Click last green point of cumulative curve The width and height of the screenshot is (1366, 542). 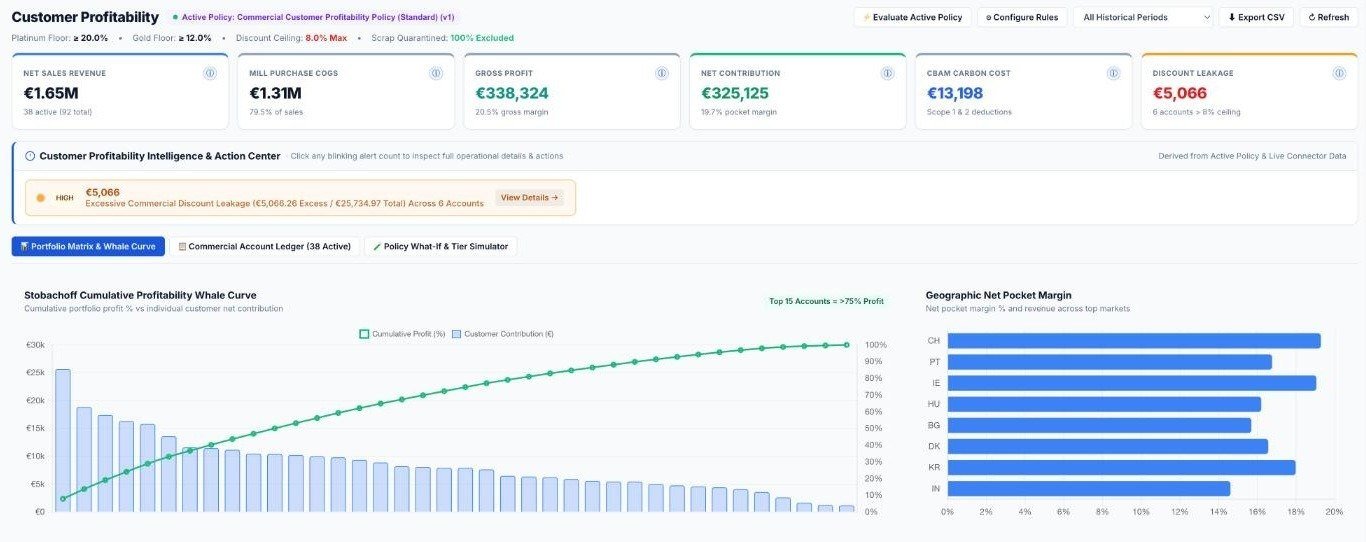[x=847, y=345]
